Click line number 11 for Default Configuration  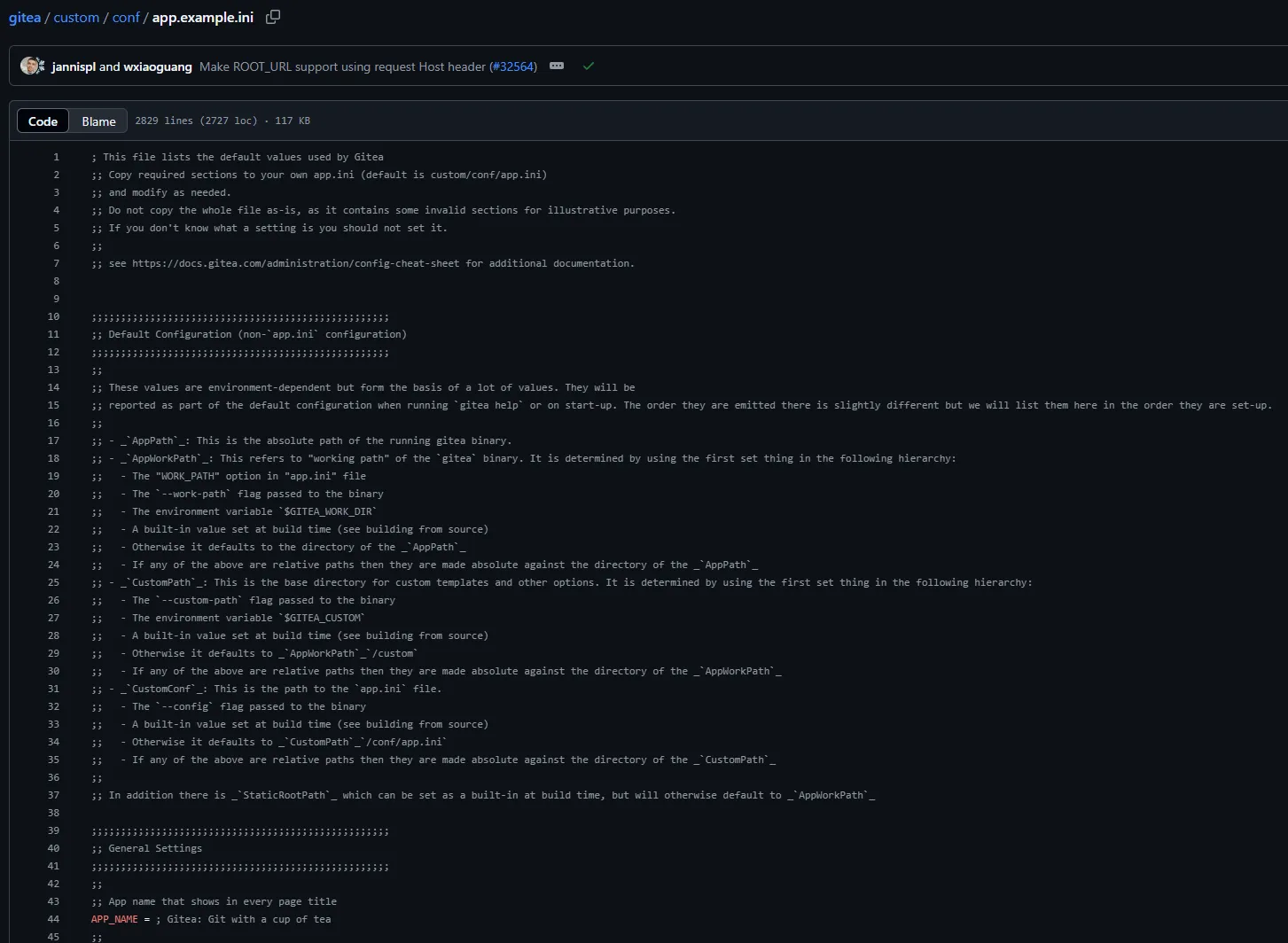(x=53, y=334)
